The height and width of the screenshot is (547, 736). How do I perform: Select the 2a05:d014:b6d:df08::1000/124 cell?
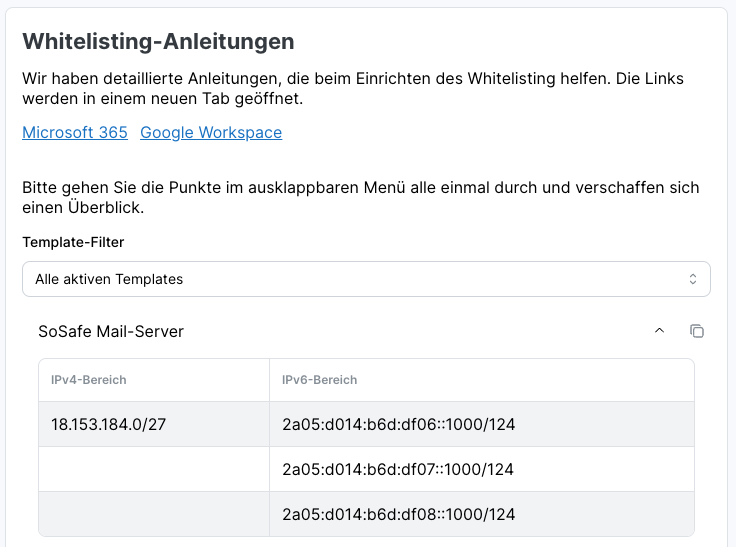tap(399, 514)
